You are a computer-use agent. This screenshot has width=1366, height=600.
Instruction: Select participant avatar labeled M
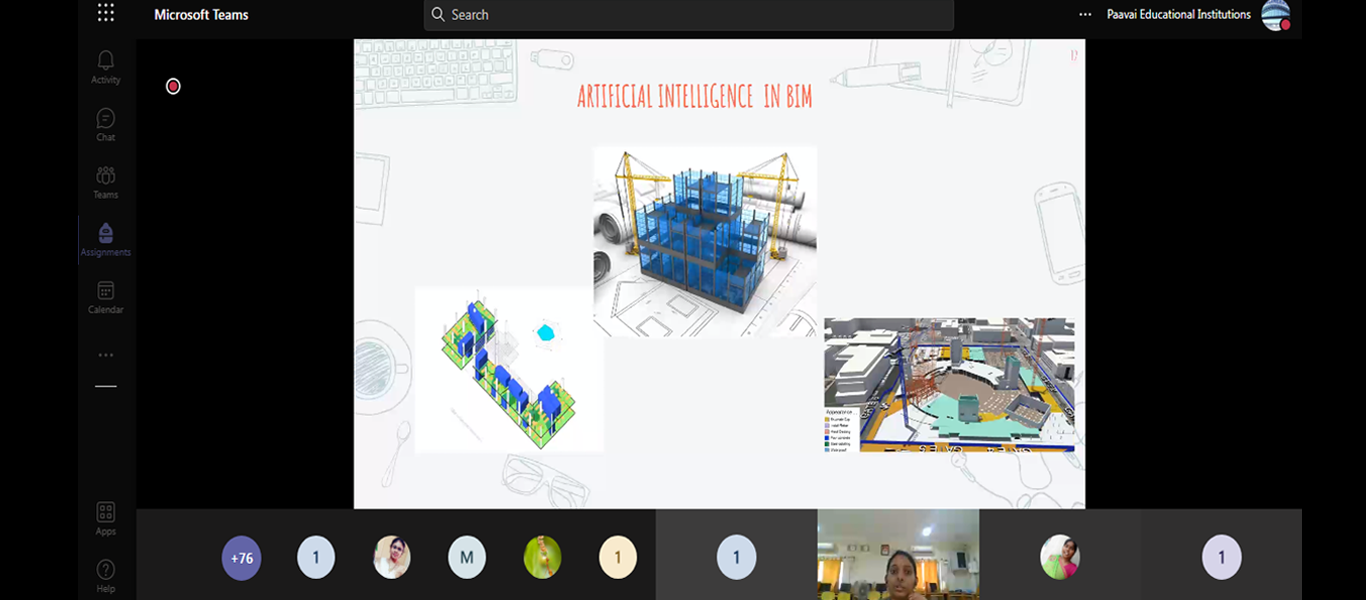467,558
